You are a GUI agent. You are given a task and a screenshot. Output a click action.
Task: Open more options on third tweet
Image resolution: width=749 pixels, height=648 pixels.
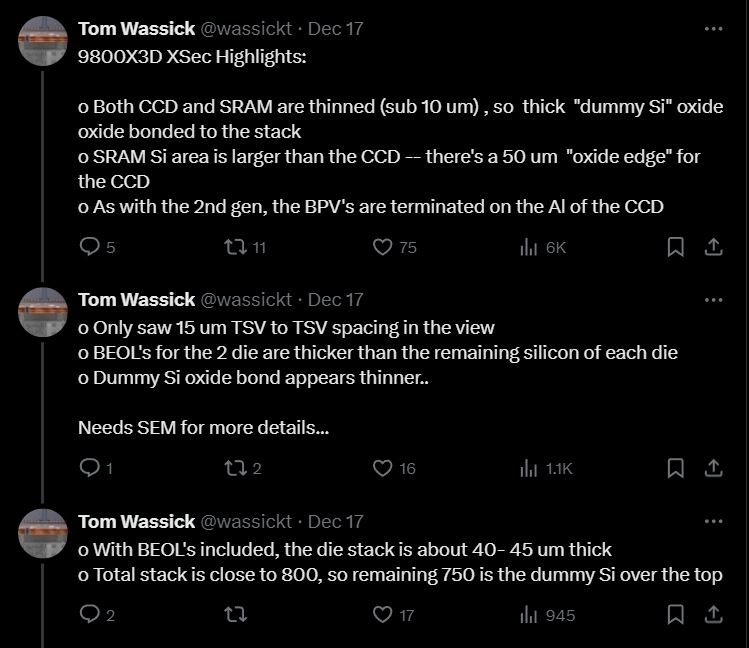tap(713, 521)
